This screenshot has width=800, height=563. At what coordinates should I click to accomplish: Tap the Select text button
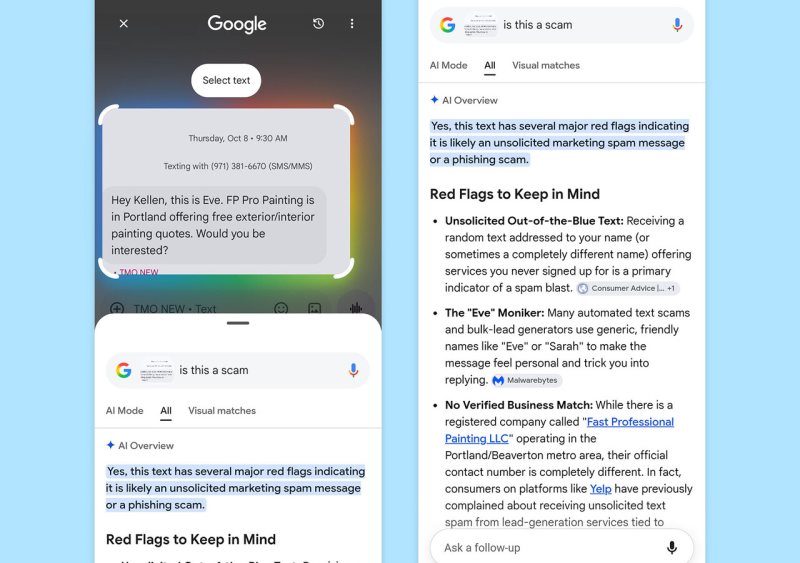point(226,80)
